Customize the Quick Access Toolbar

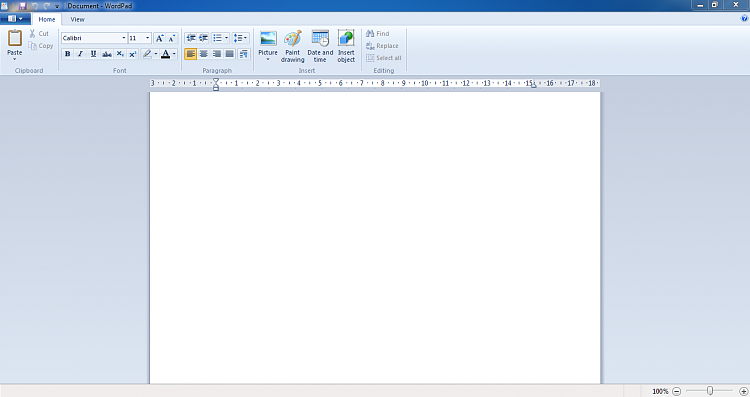point(57,6)
